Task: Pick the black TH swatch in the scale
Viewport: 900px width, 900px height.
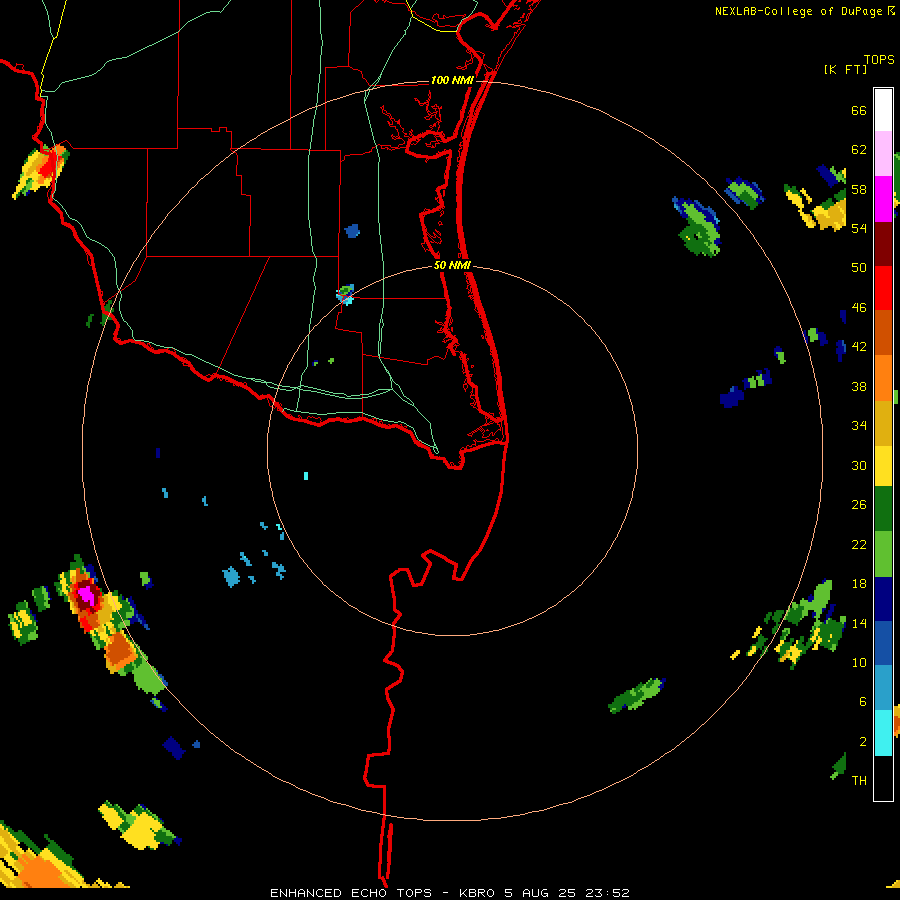Action: [883, 777]
